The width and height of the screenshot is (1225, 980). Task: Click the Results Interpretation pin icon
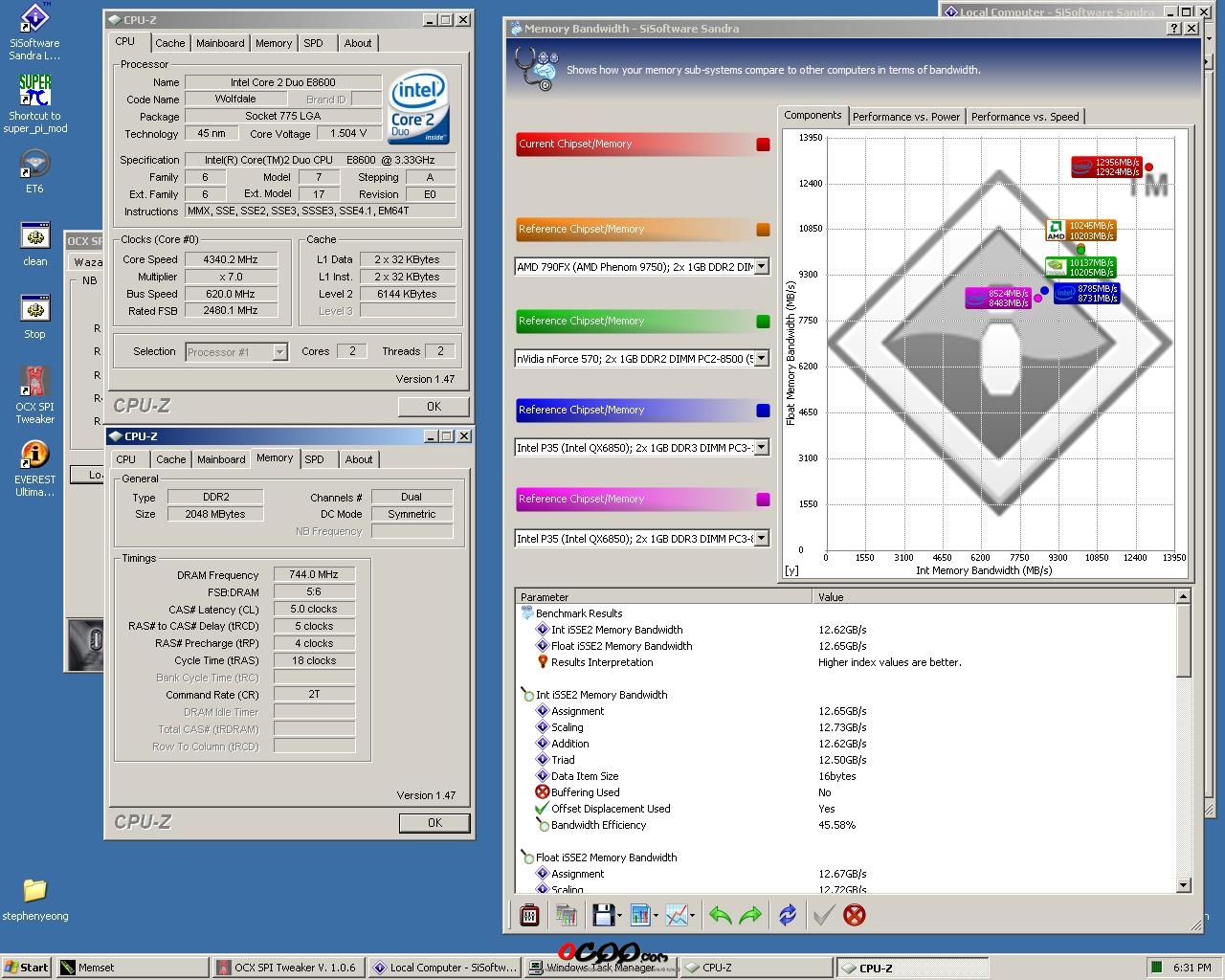point(542,662)
